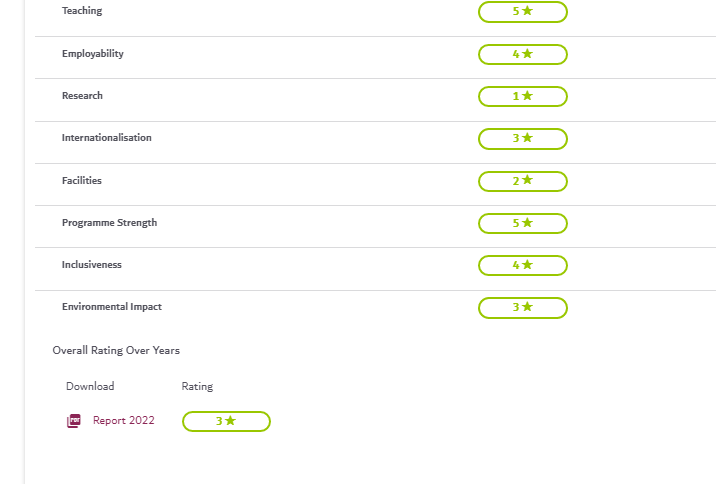
Task: Click the Employability 4-star rating badge
Action: pyautogui.click(x=522, y=54)
